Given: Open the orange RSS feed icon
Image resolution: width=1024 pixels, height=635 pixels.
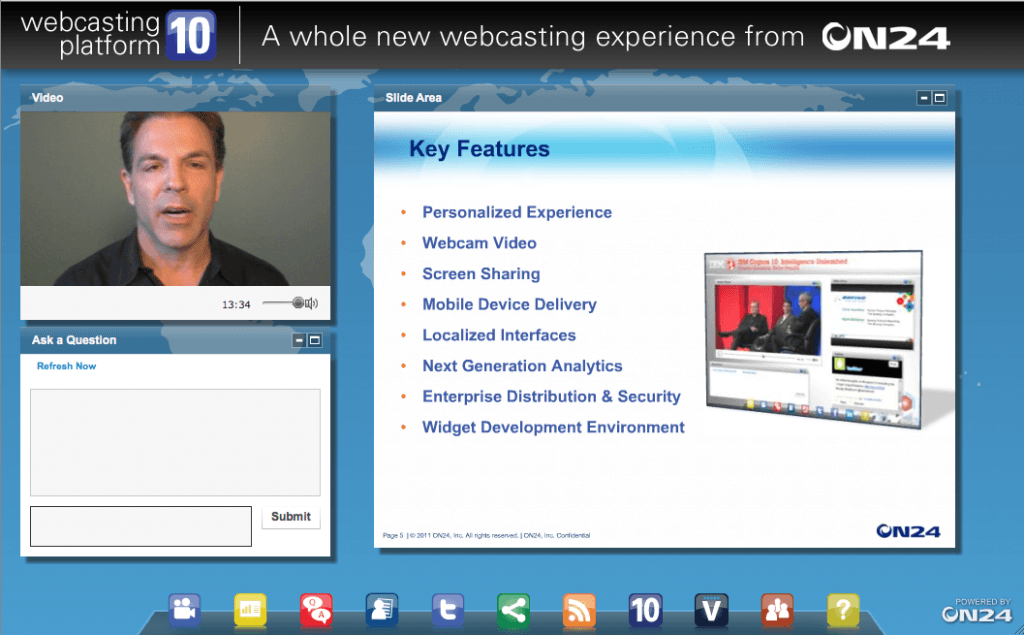Looking at the screenshot, I should click(579, 610).
